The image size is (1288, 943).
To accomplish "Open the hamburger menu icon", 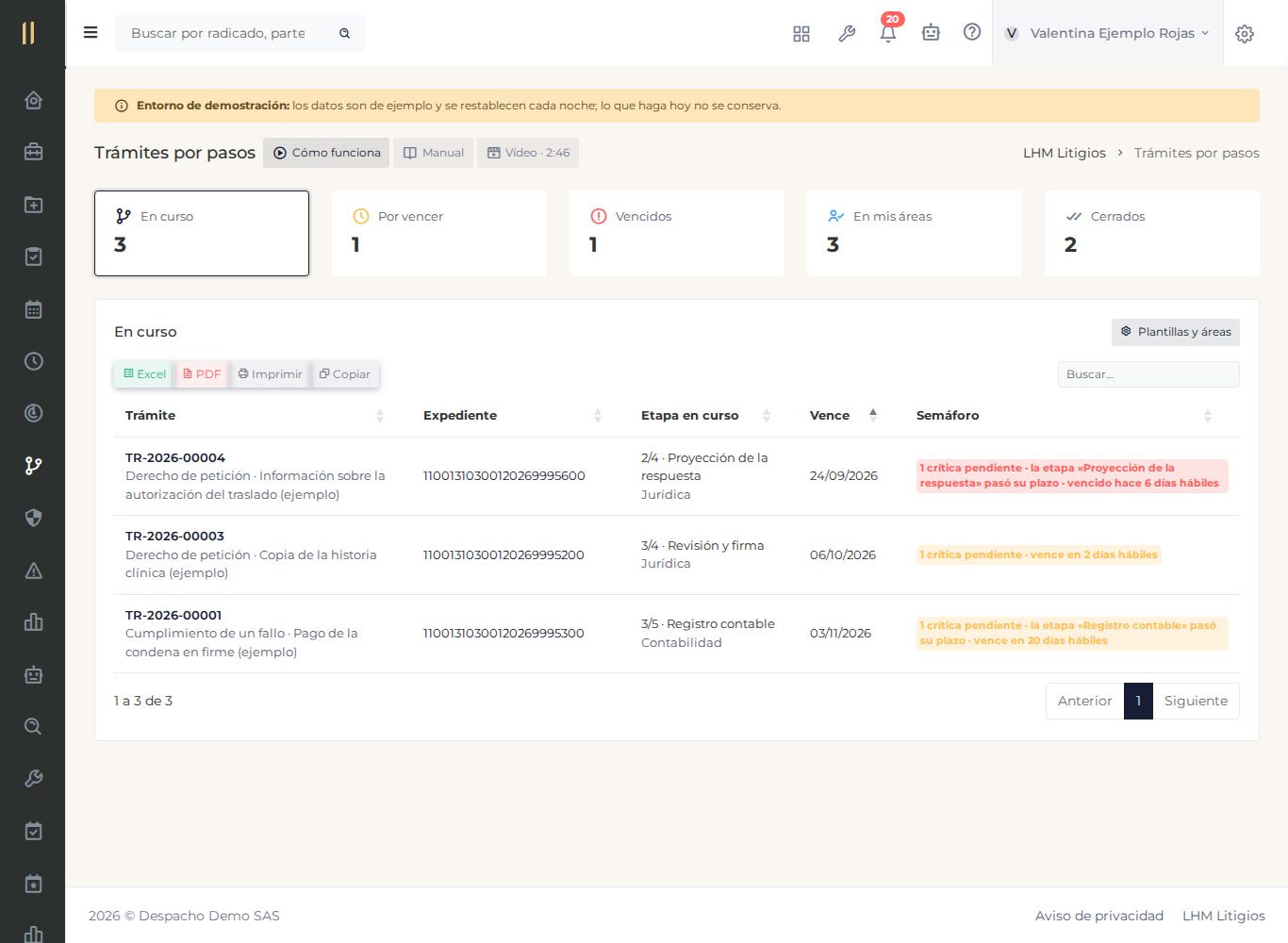I will [x=91, y=33].
